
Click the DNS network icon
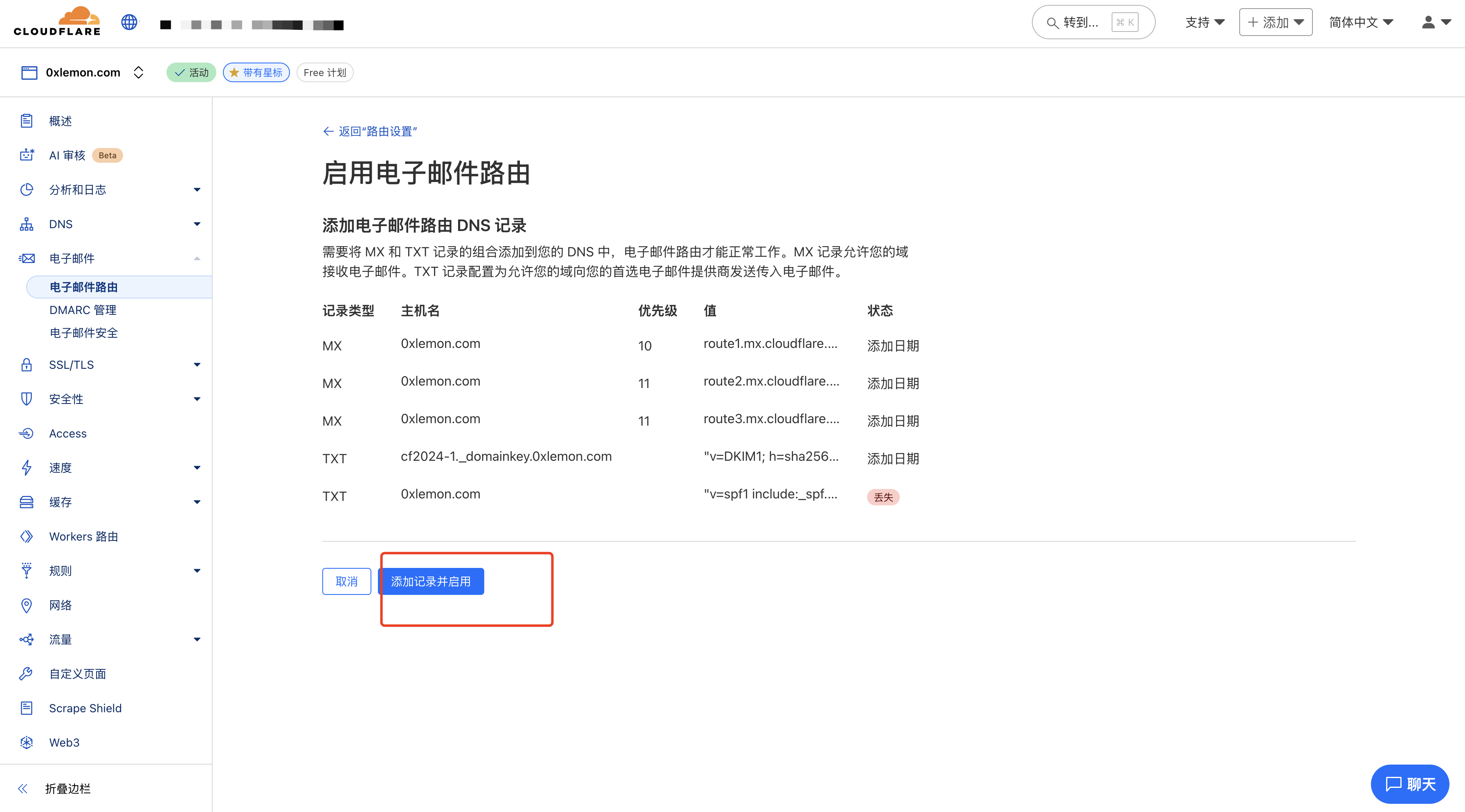pyautogui.click(x=27, y=224)
